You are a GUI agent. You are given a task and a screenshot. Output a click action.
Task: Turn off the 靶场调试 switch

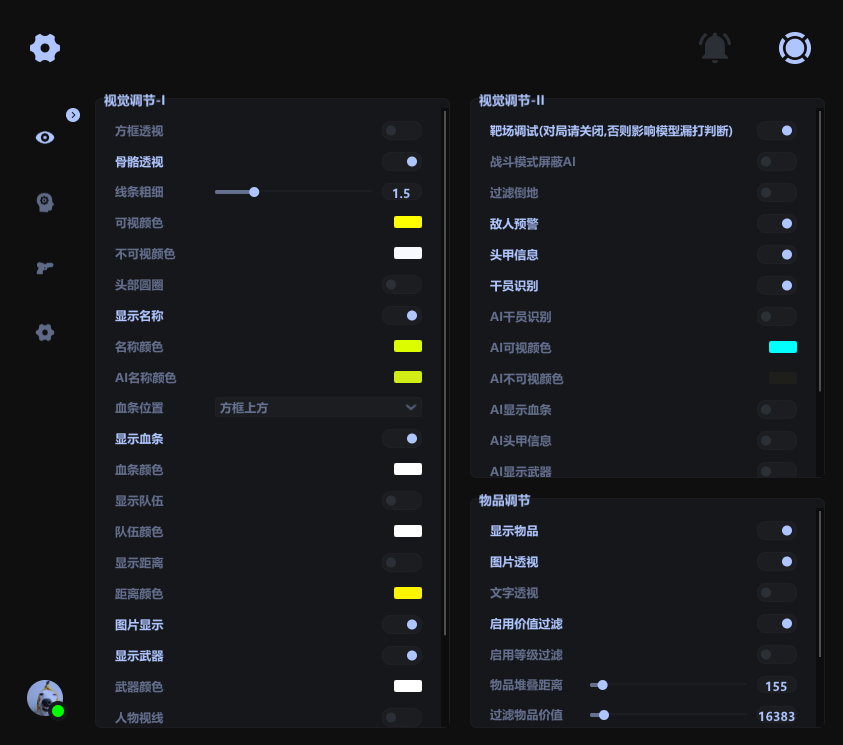[x=777, y=130]
